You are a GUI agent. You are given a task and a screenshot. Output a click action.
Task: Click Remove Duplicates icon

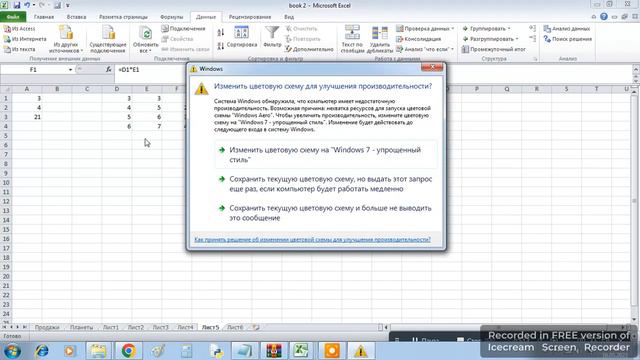pos(380,39)
